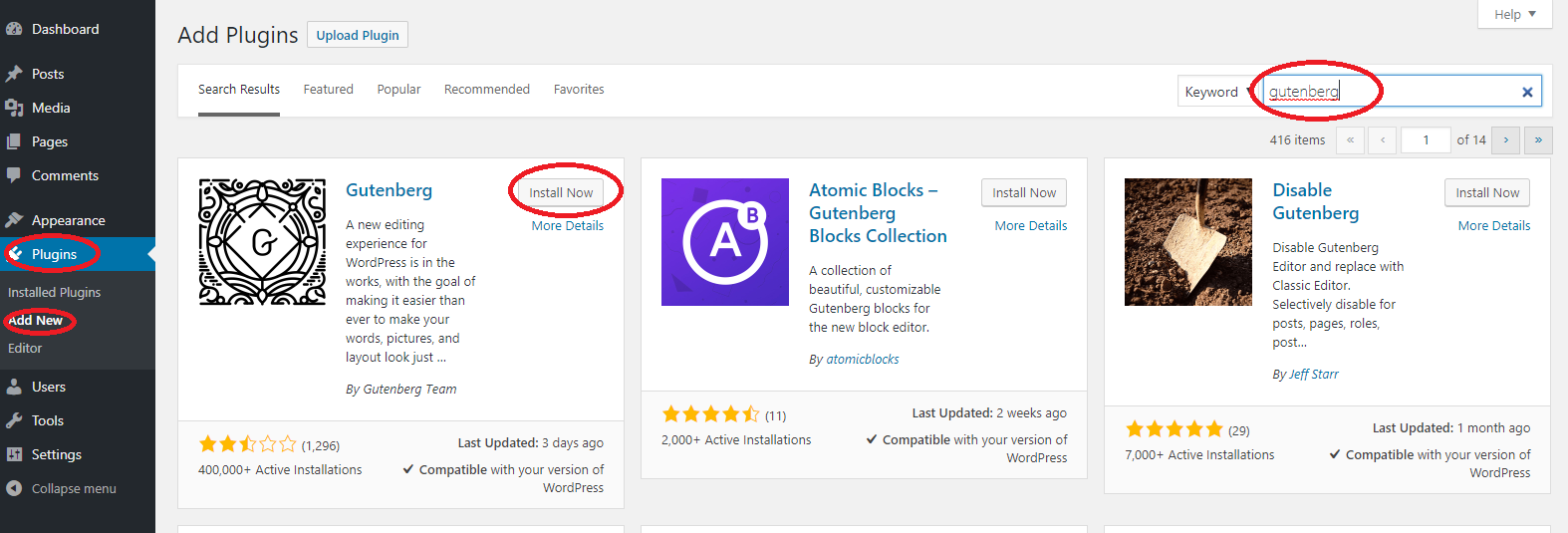Expand the Help dropdown tab
Screen dimensions: 1568x533
coord(1514,14)
